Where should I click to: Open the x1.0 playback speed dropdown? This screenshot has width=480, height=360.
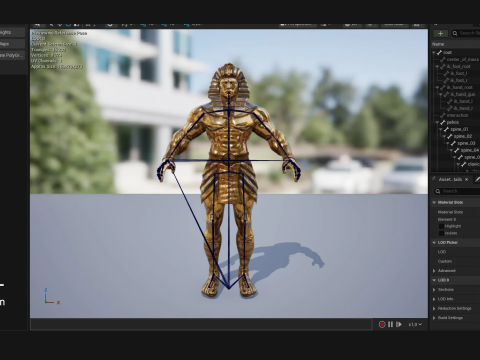coord(415,324)
